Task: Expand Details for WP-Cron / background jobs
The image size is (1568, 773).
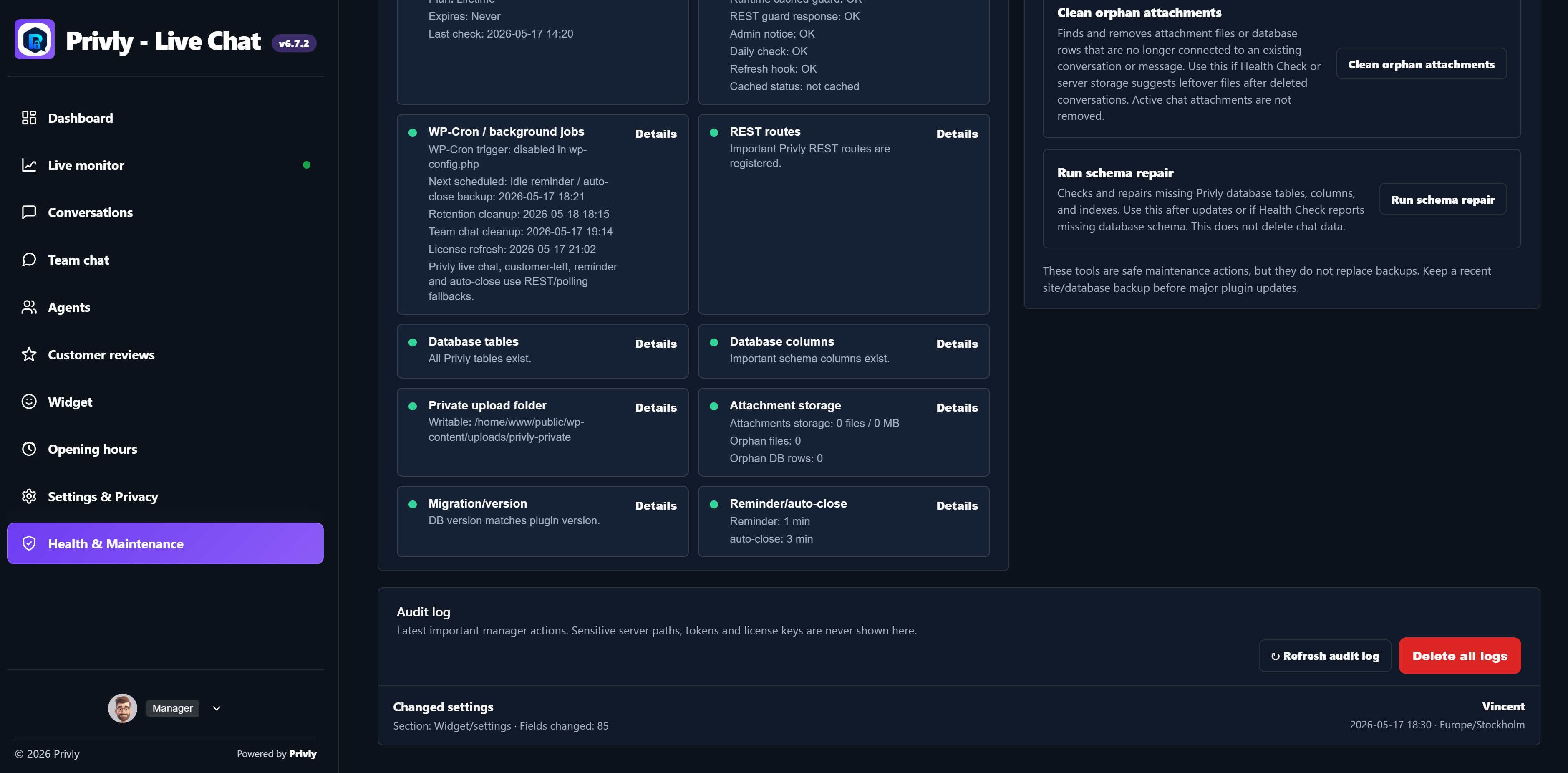Action: click(655, 134)
